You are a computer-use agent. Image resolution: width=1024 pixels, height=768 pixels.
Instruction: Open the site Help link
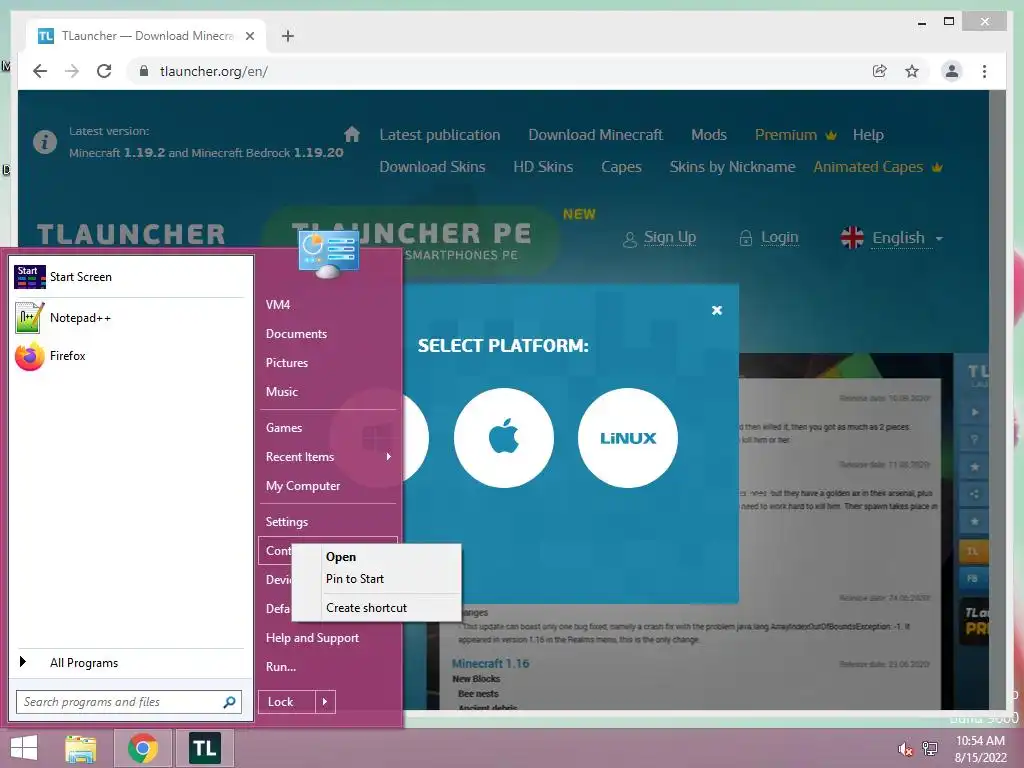point(868,135)
